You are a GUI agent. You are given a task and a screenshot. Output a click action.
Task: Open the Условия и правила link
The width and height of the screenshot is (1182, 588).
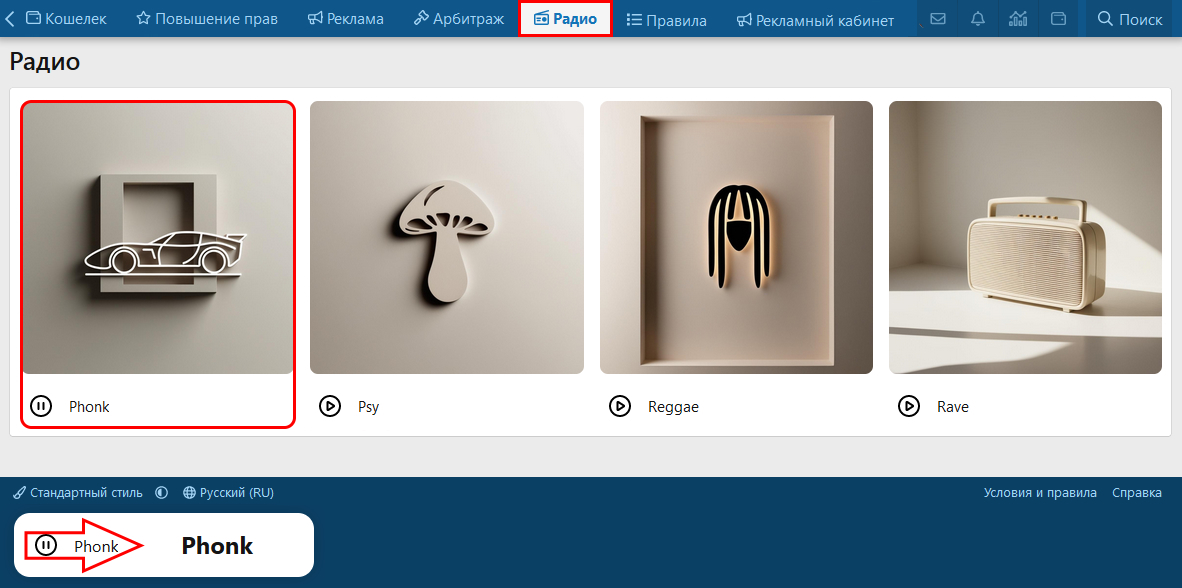[1040, 493]
